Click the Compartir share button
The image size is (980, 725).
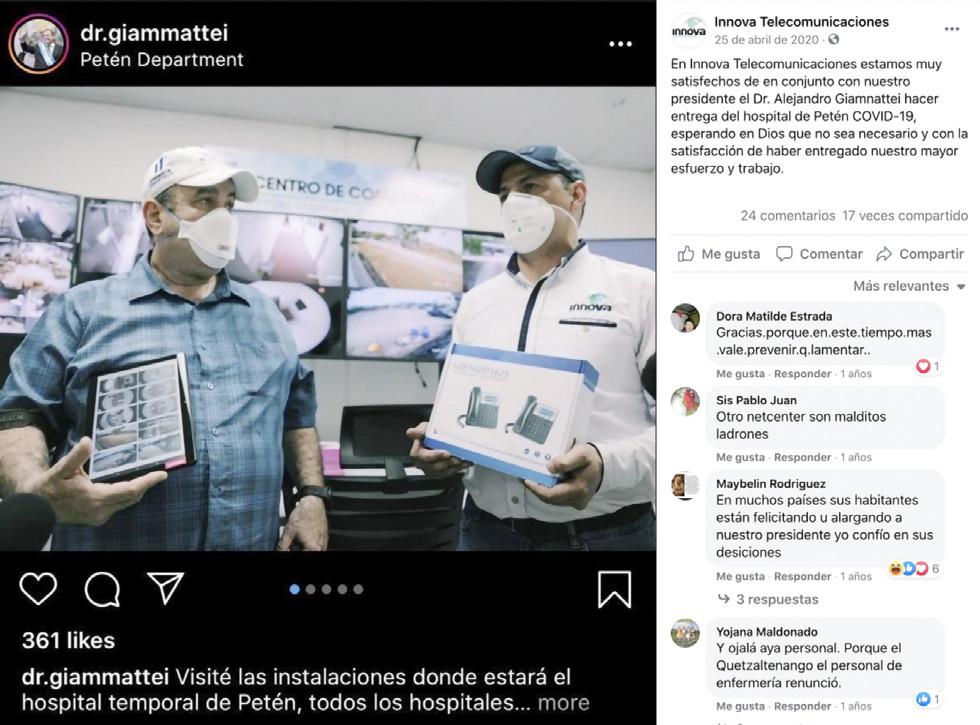(920, 254)
